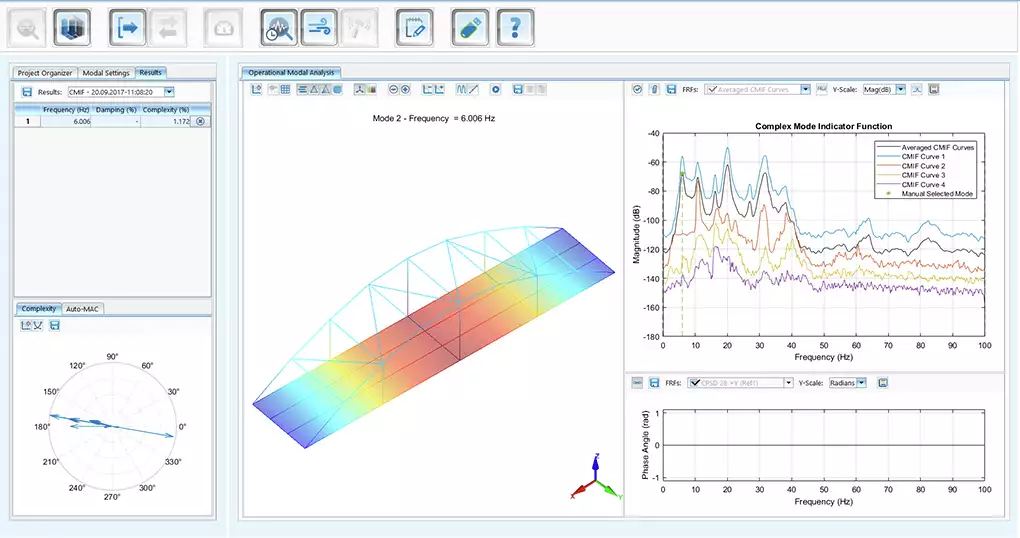
Task: Click the wind flow icon in toolbar
Action: pyautogui.click(x=319, y=28)
